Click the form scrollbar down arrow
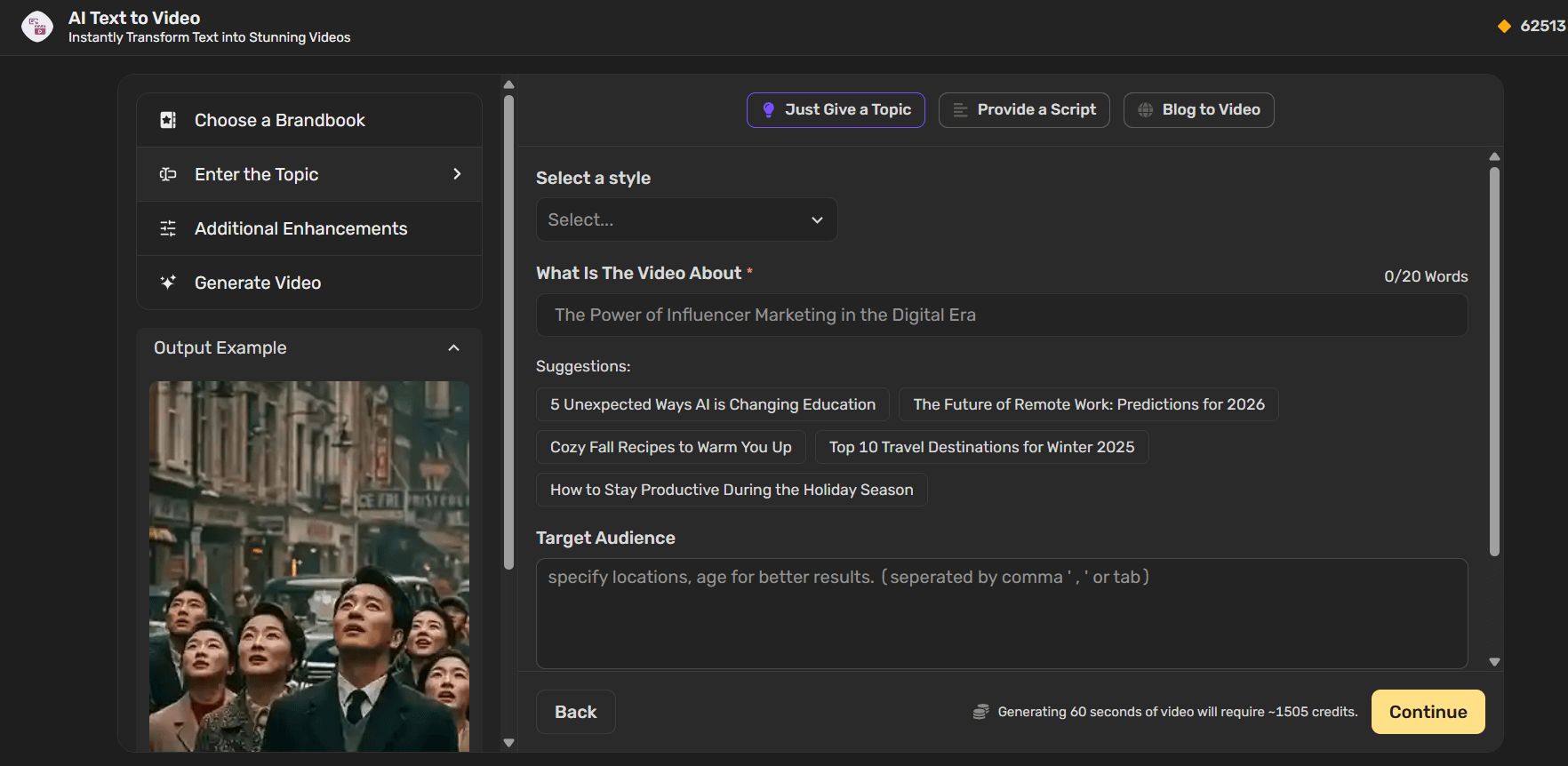 click(x=1494, y=662)
